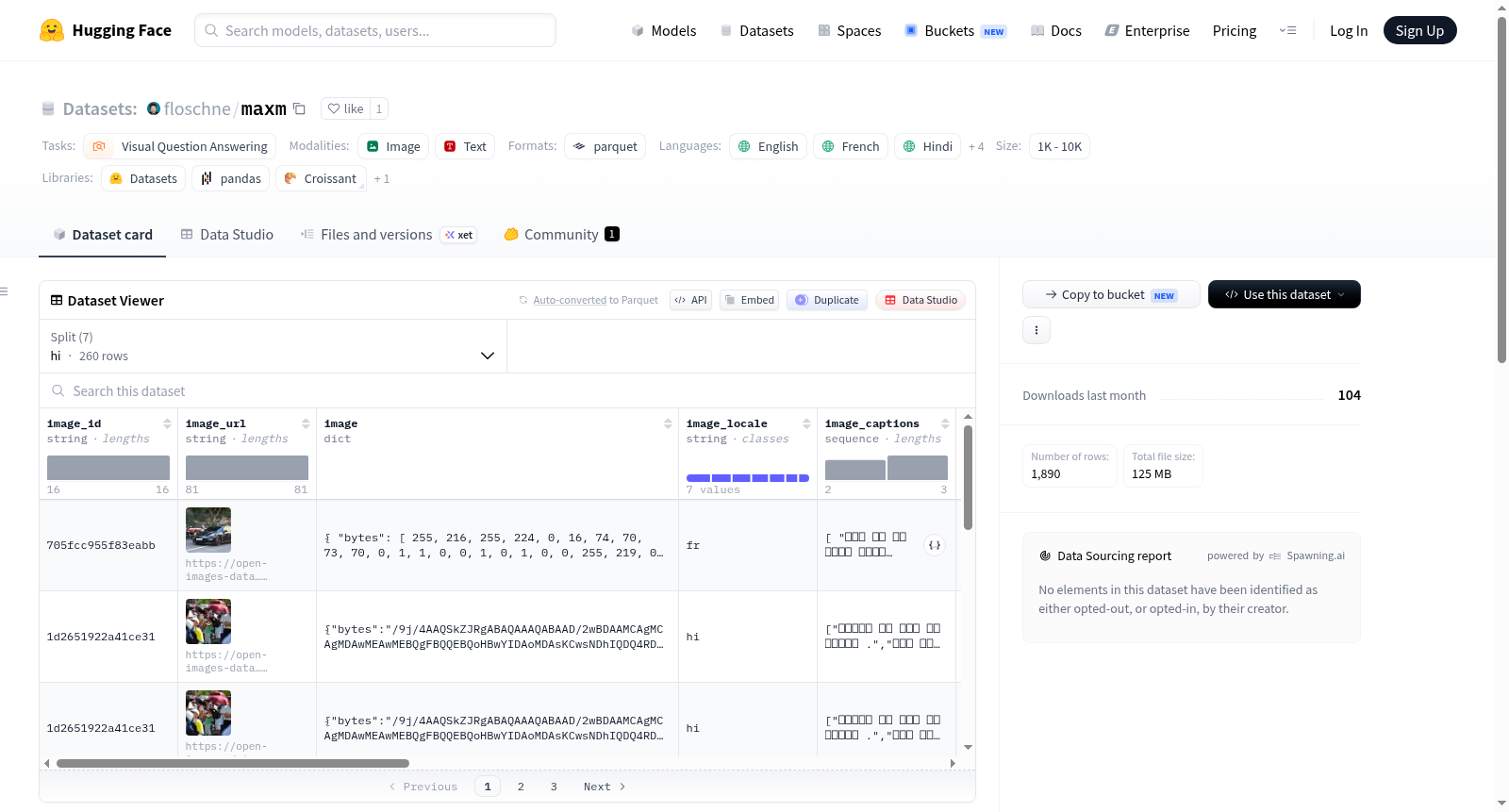The height and width of the screenshot is (812, 1509).
Task: Go to Datasets in top navigation
Action: pyautogui.click(x=756, y=30)
